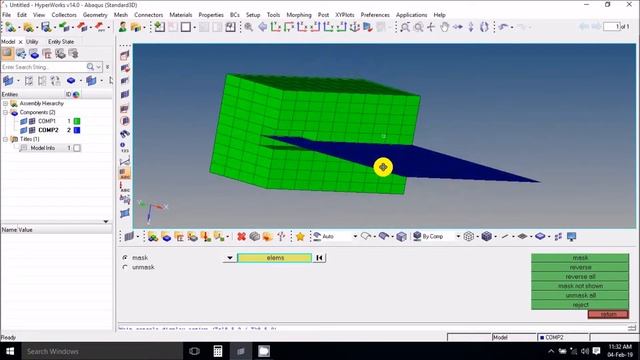Open the Auto selection mode dropdown

[x=355, y=236]
